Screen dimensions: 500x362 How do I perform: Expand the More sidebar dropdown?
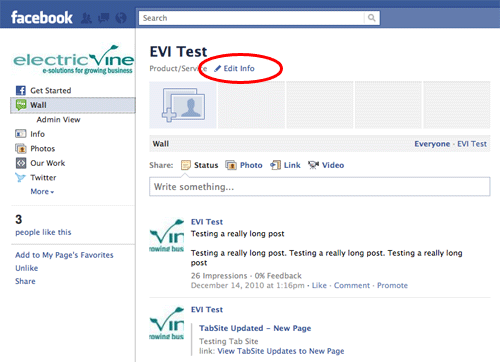pyautogui.click(x=42, y=192)
